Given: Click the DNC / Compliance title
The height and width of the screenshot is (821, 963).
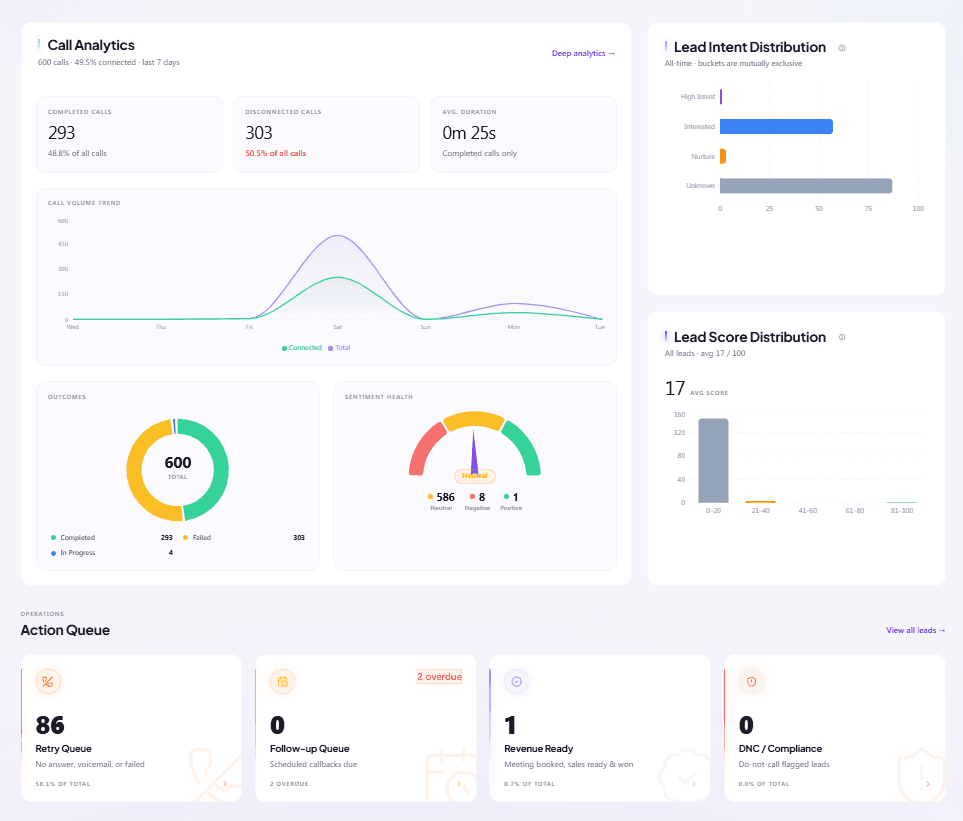Looking at the screenshot, I should [x=780, y=749].
